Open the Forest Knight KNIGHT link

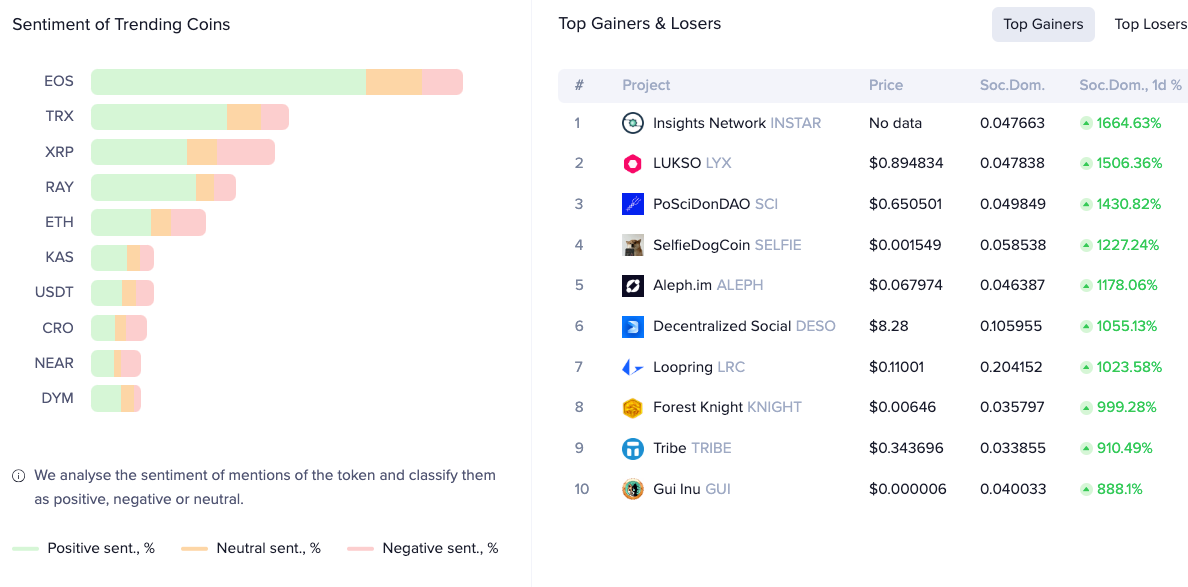coord(727,407)
